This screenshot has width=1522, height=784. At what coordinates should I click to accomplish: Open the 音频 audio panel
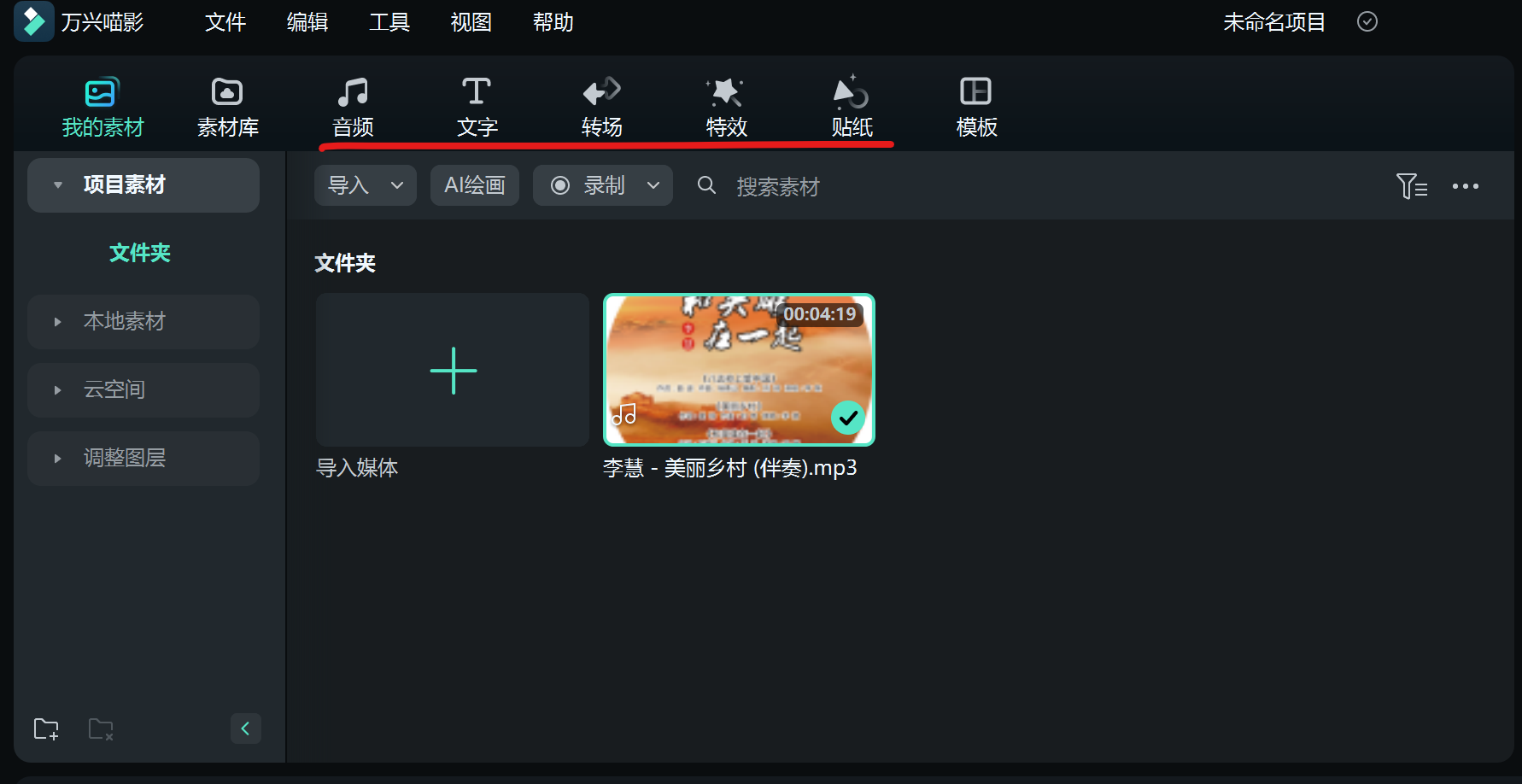353,105
